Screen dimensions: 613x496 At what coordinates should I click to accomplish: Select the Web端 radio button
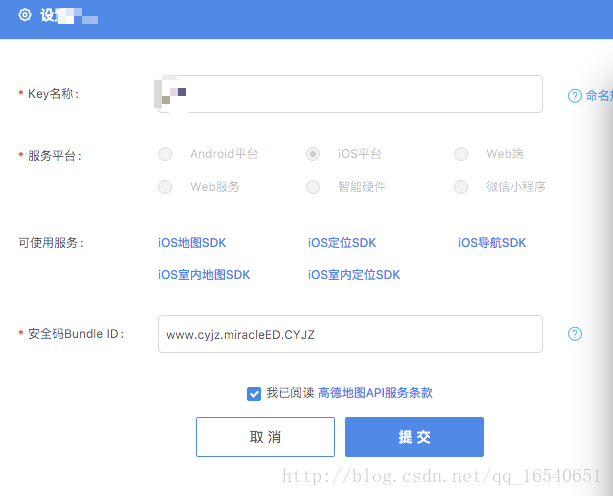click(x=461, y=154)
